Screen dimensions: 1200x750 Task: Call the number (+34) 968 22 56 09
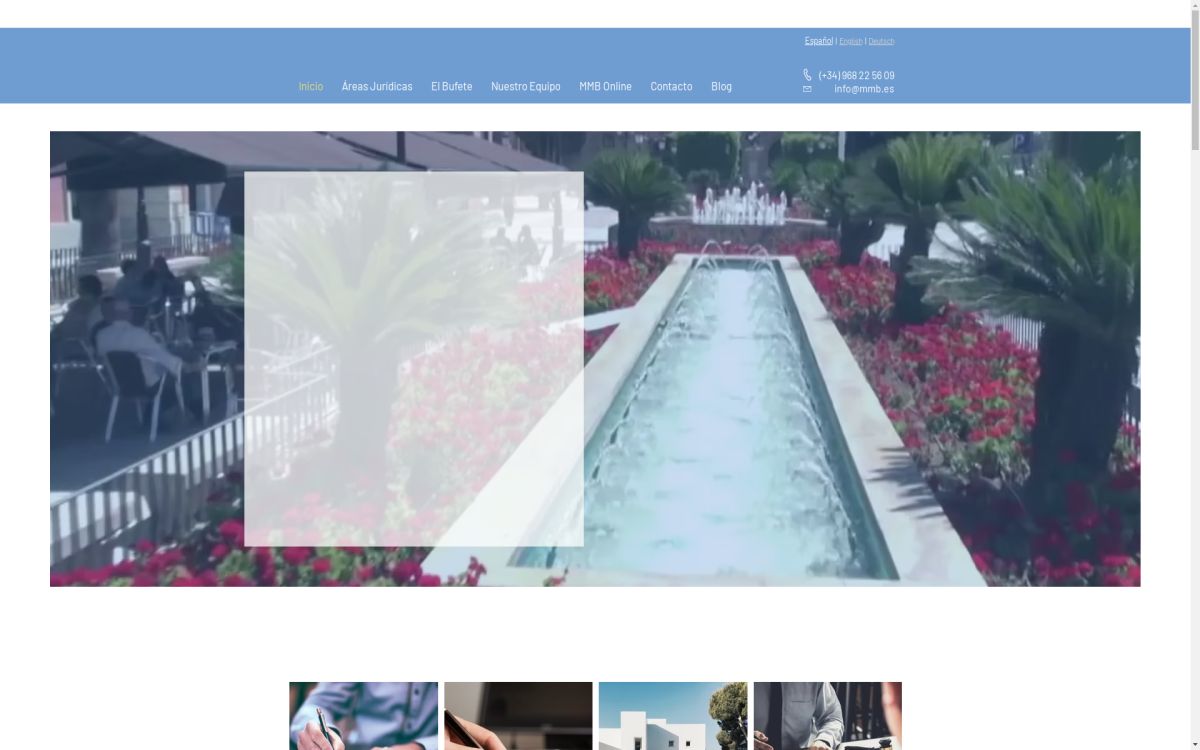(856, 75)
